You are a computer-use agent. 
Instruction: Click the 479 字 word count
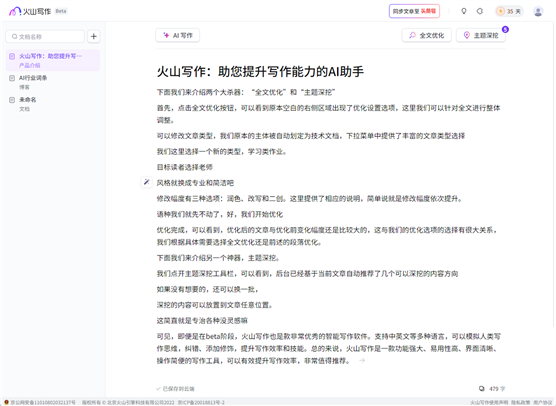click(497, 389)
